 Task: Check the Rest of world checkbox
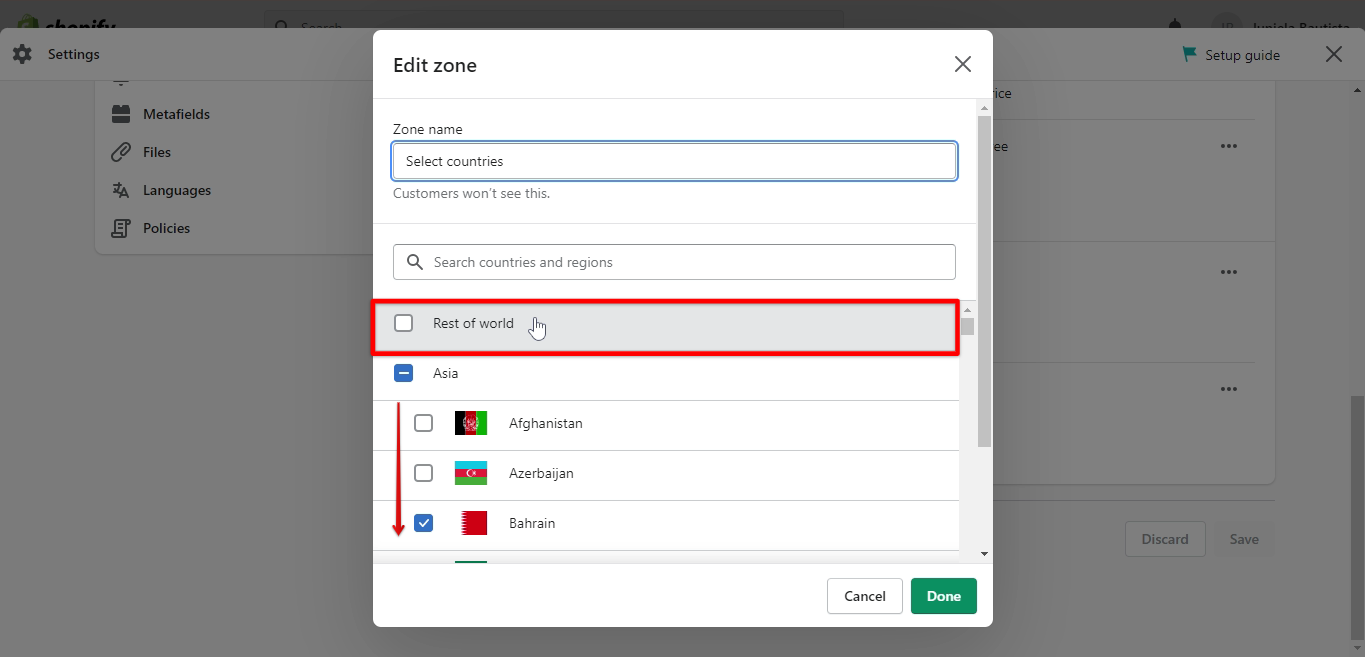(x=404, y=322)
